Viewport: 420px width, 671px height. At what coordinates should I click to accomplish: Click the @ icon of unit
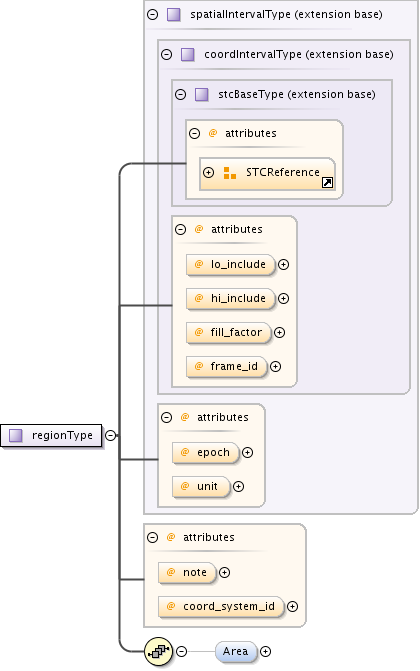click(185, 486)
